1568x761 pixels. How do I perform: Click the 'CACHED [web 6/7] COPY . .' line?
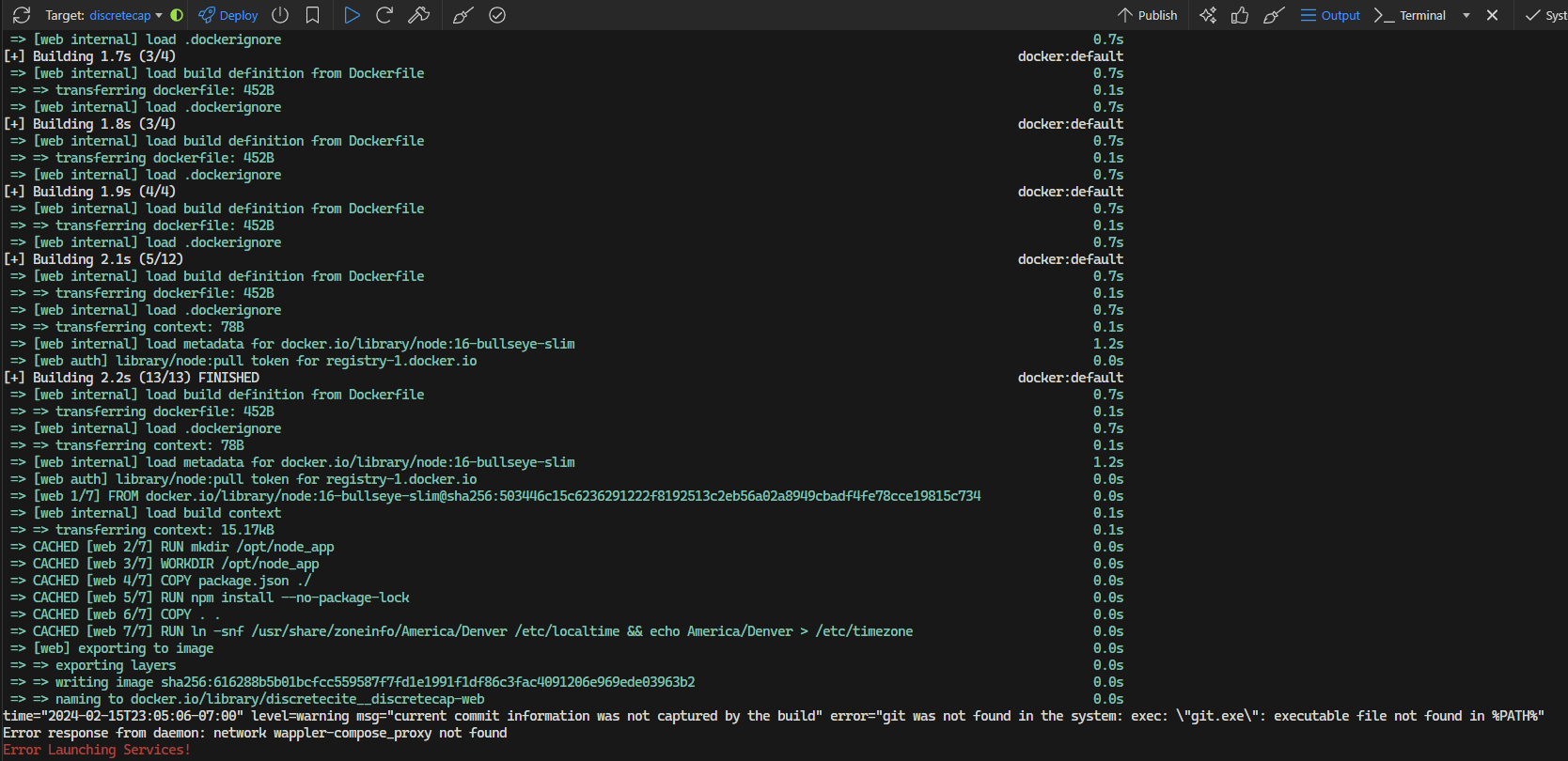pos(116,614)
